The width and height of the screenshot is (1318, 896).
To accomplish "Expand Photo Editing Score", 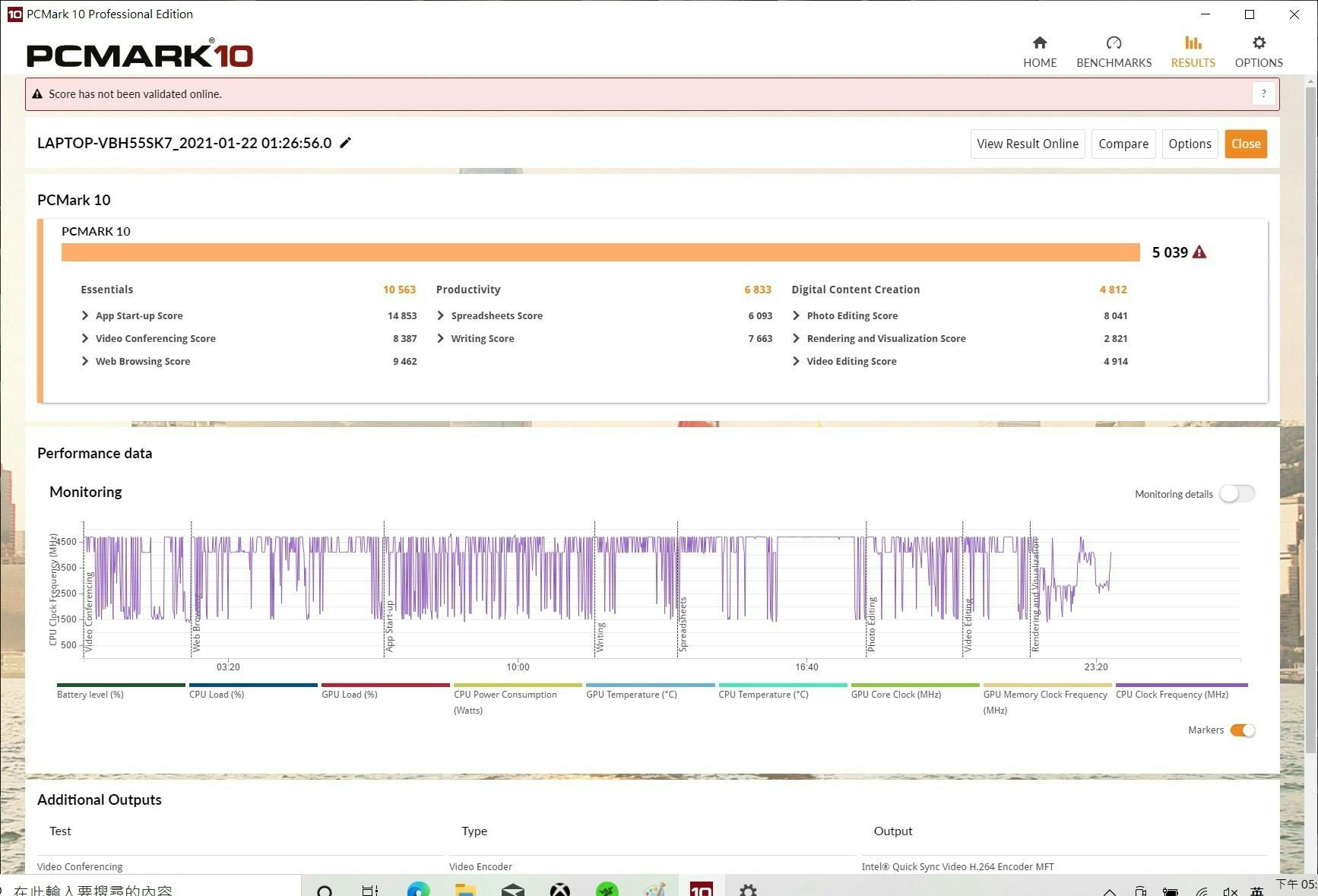I will pyautogui.click(x=796, y=315).
